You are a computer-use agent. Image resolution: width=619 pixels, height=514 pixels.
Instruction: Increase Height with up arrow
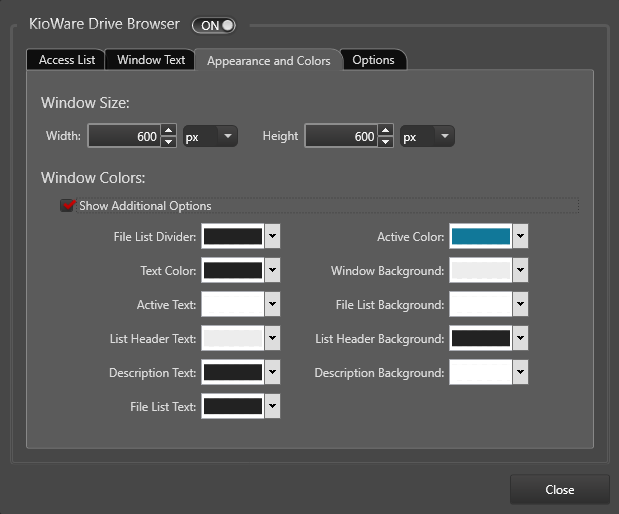pyautogui.click(x=385, y=130)
